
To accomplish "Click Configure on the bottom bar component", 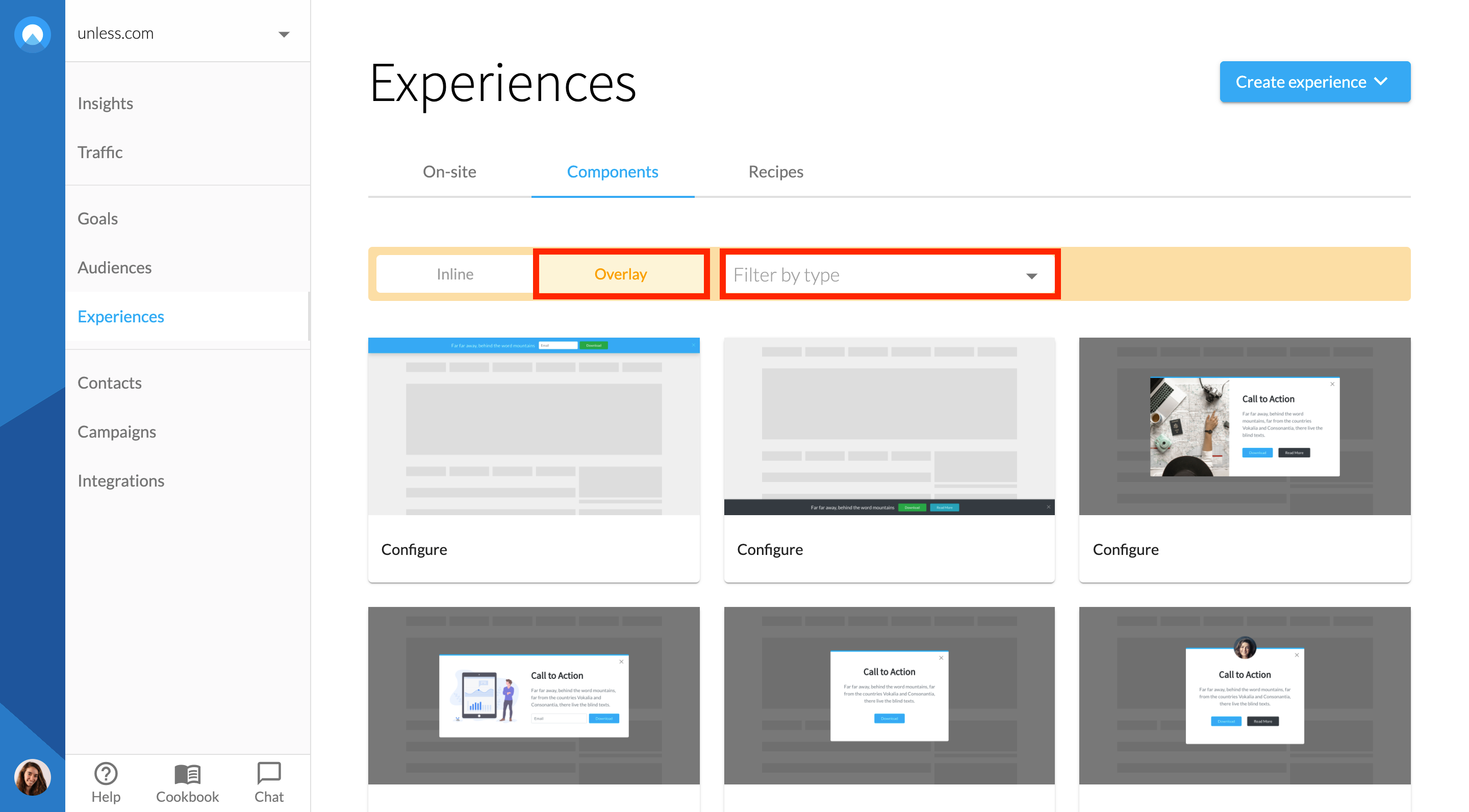I will point(770,549).
